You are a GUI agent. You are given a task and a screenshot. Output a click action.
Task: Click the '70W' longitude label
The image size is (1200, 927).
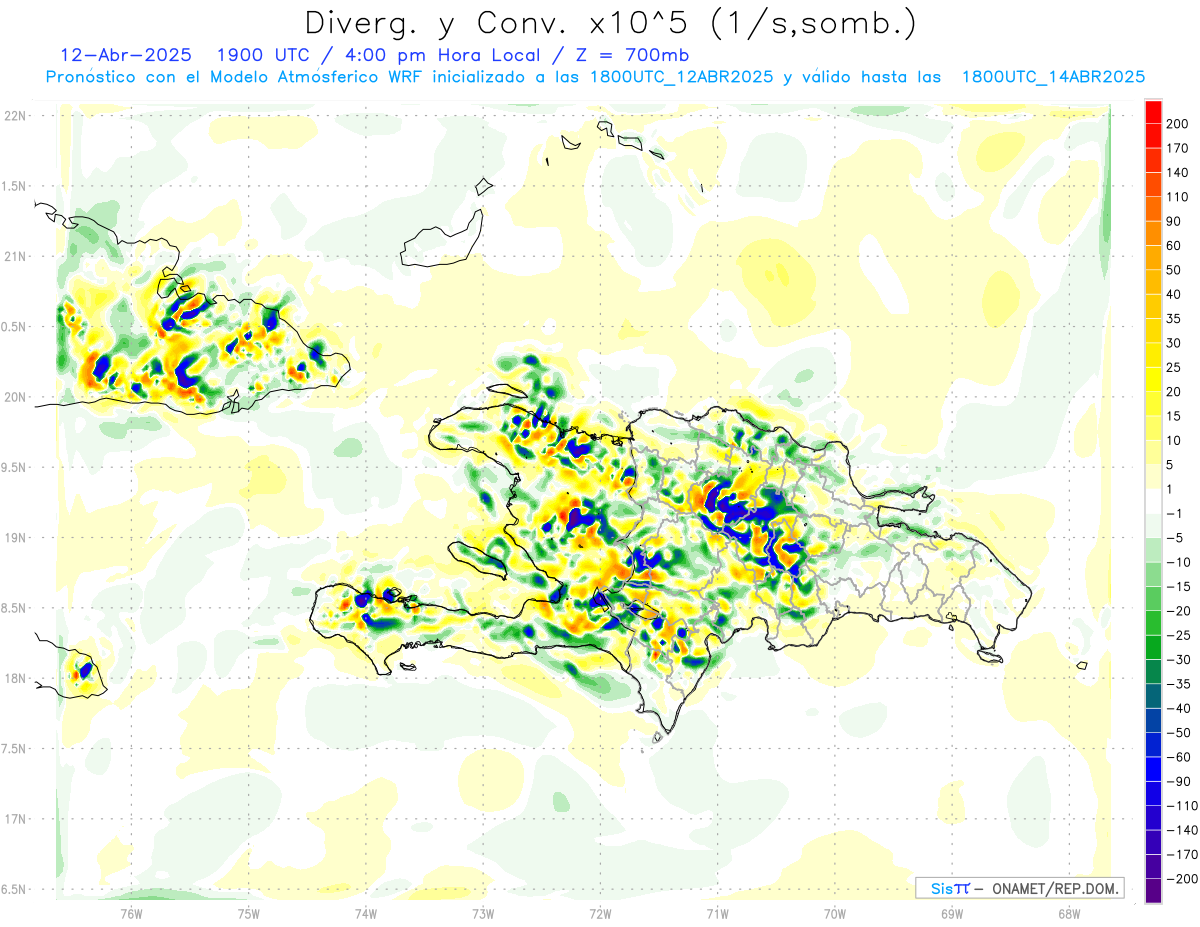click(835, 914)
